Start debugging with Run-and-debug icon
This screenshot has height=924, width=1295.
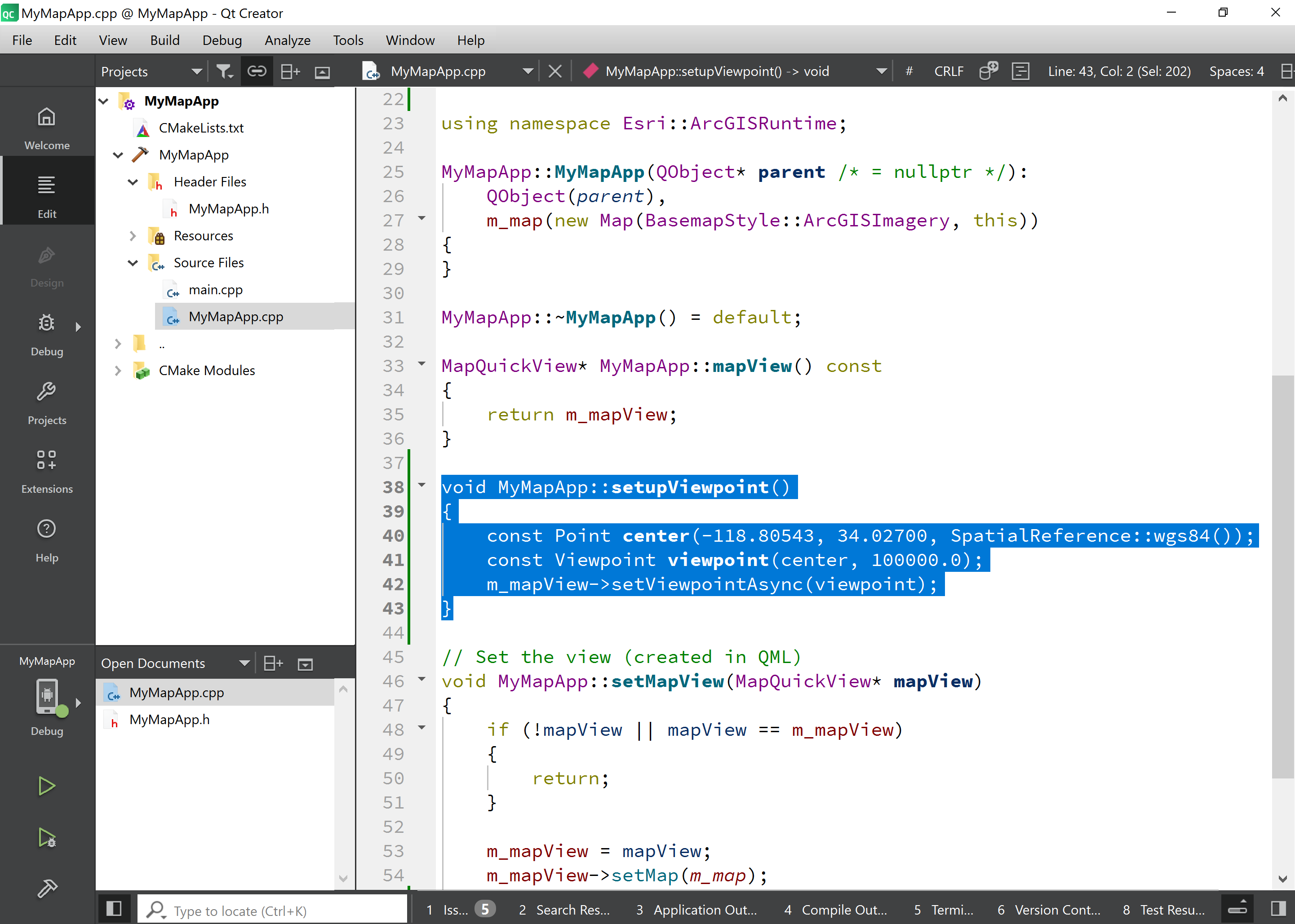47,837
